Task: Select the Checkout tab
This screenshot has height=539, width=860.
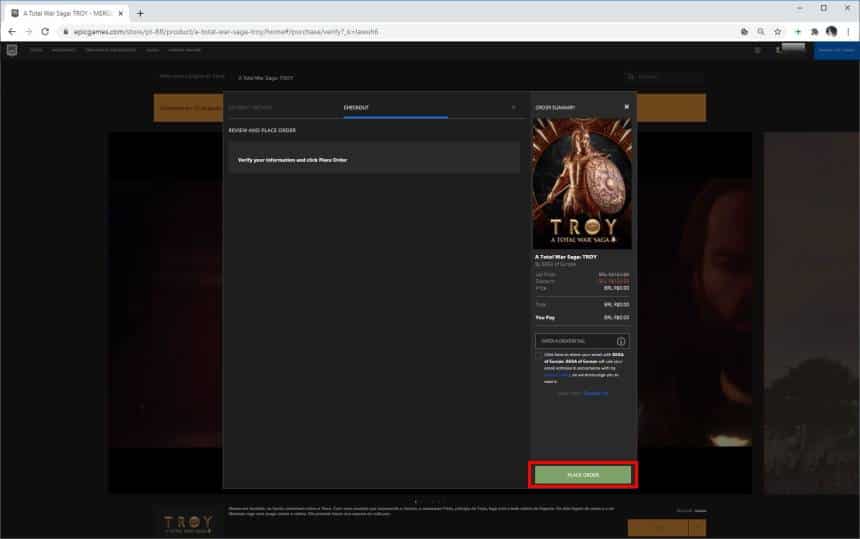Action: [356, 107]
